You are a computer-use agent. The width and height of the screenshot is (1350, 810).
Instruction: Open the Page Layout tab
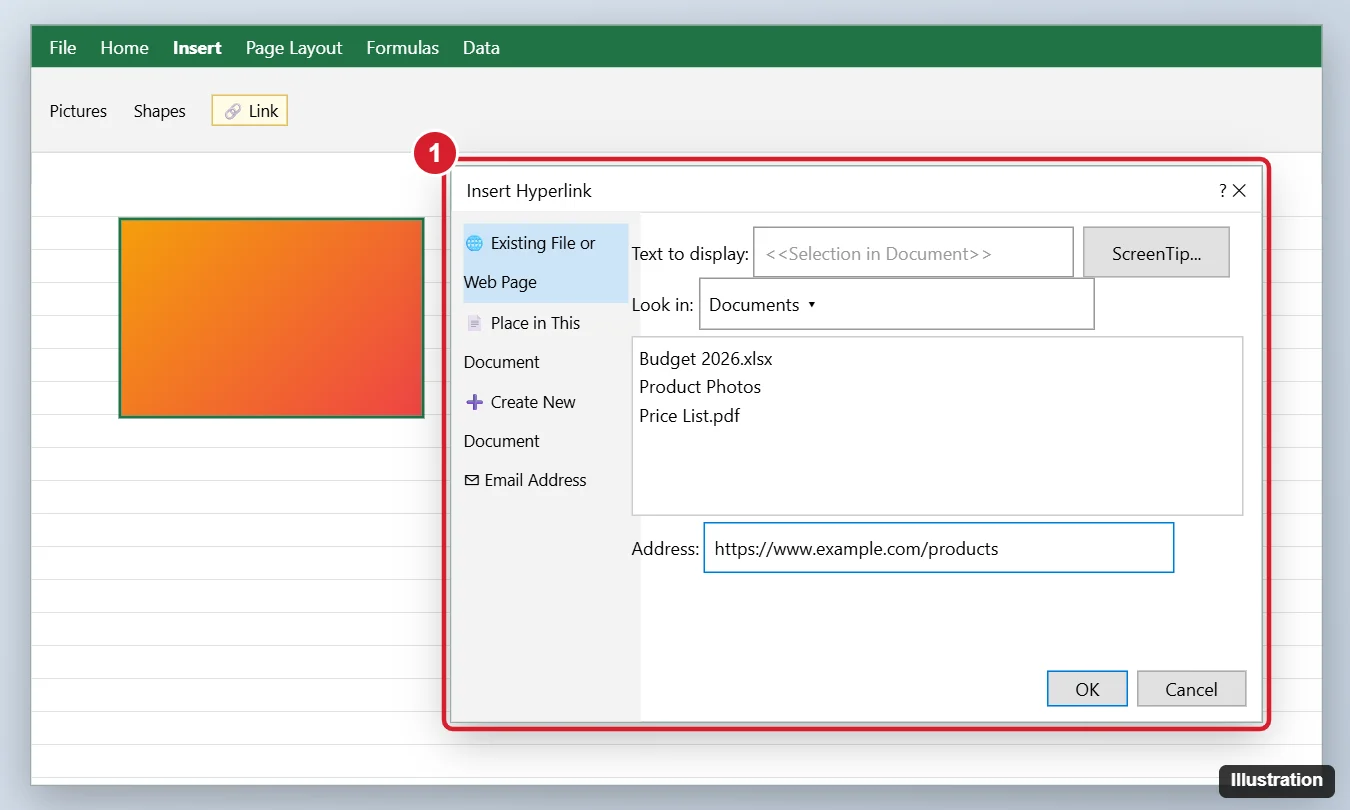tap(294, 48)
